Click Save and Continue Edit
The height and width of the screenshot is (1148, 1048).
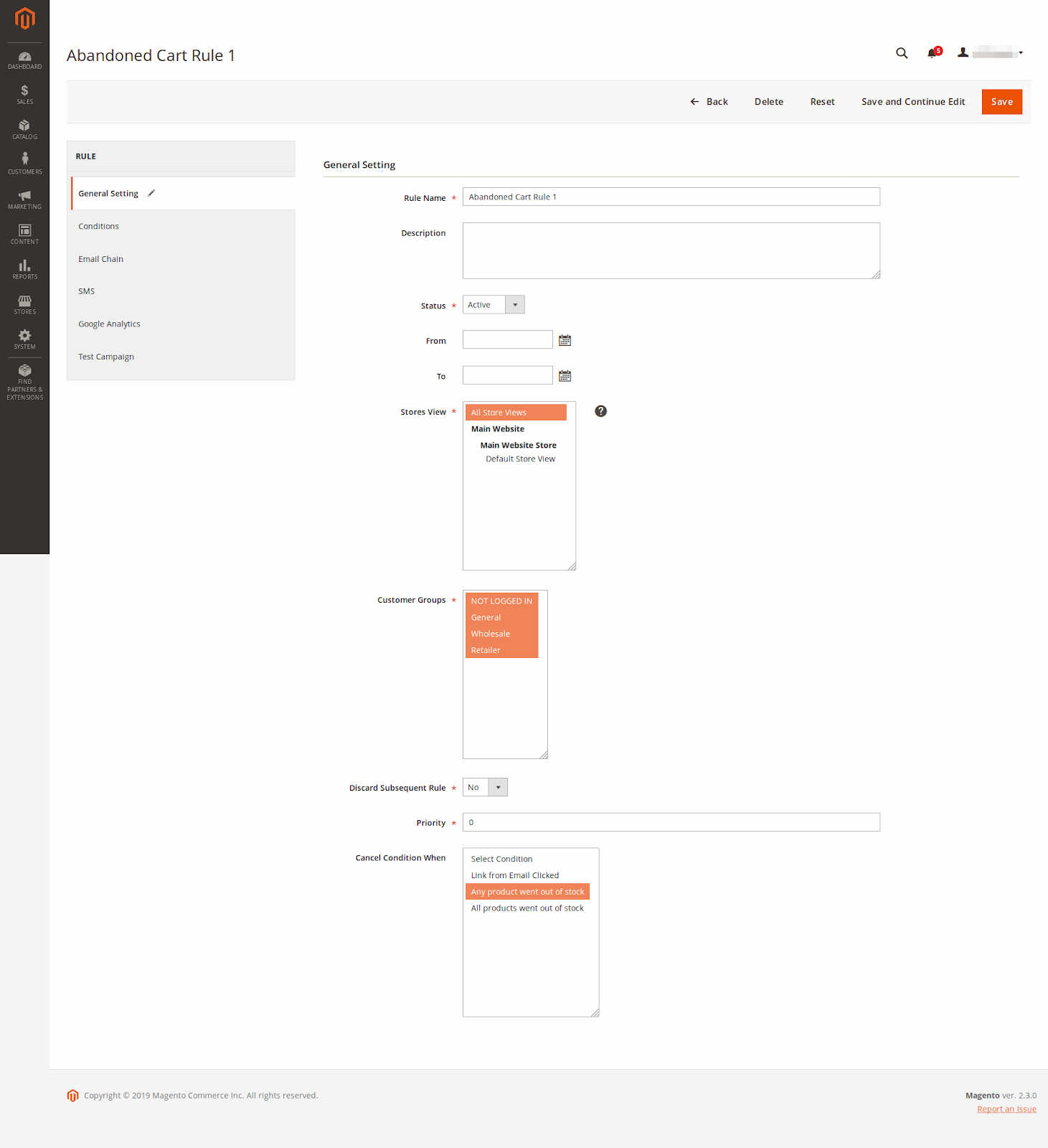point(912,102)
